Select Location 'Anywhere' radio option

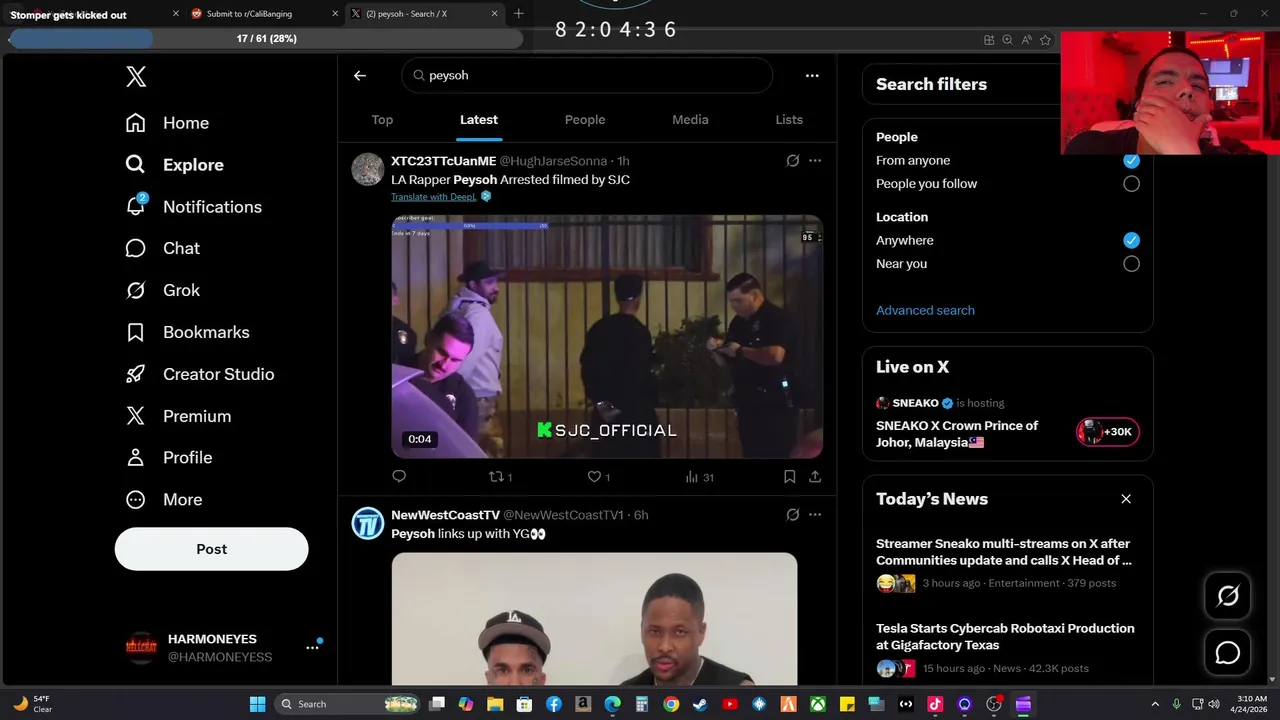(x=1131, y=240)
